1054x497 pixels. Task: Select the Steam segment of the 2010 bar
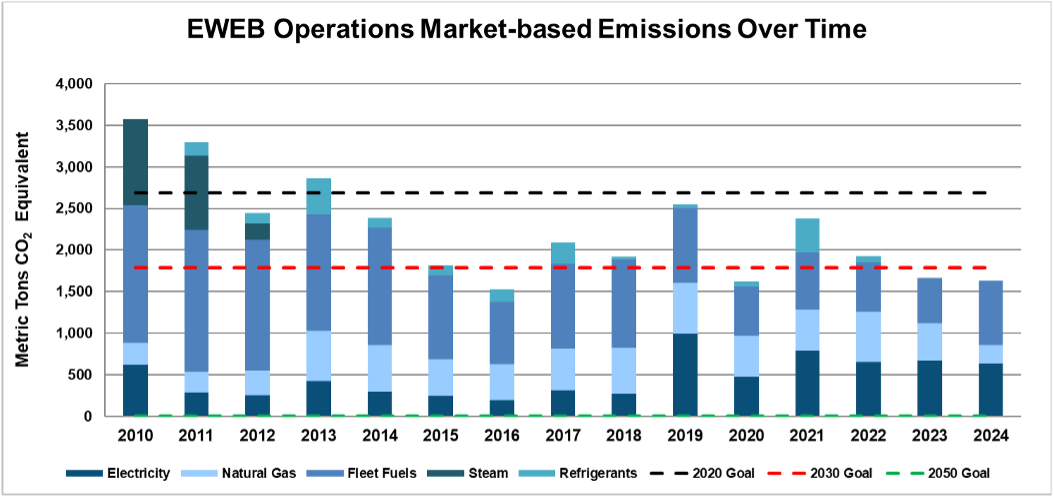(x=135, y=162)
